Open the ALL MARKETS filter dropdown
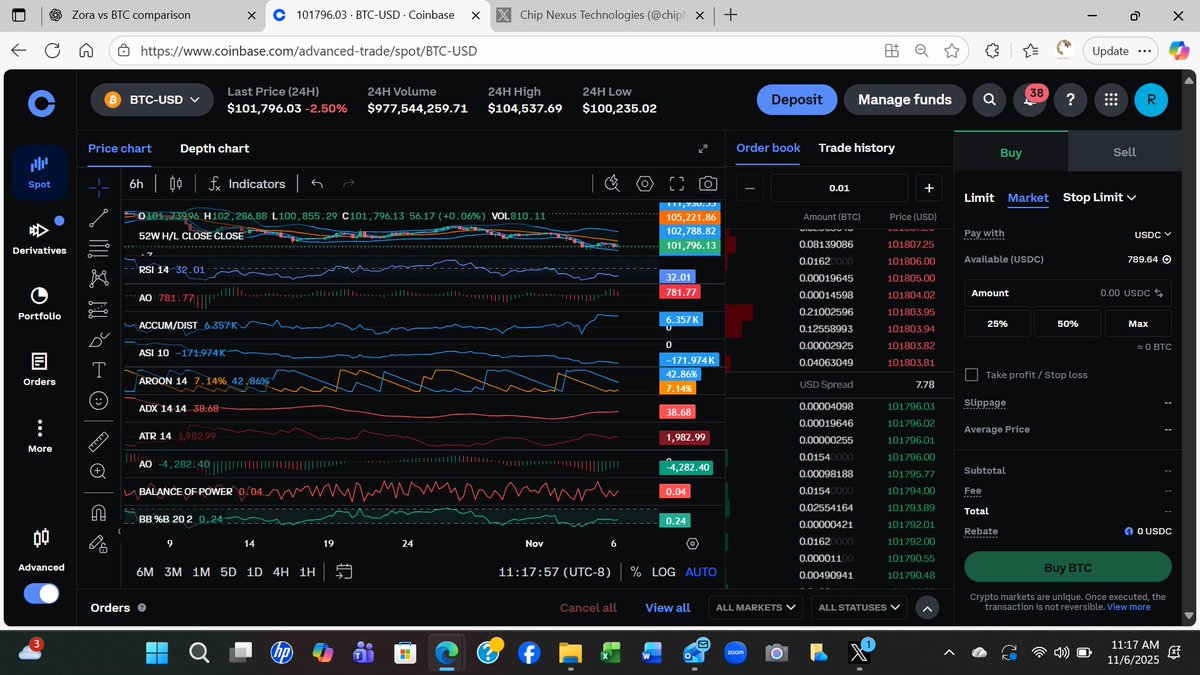This screenshot has height=675, width=1200. point(756,607)
